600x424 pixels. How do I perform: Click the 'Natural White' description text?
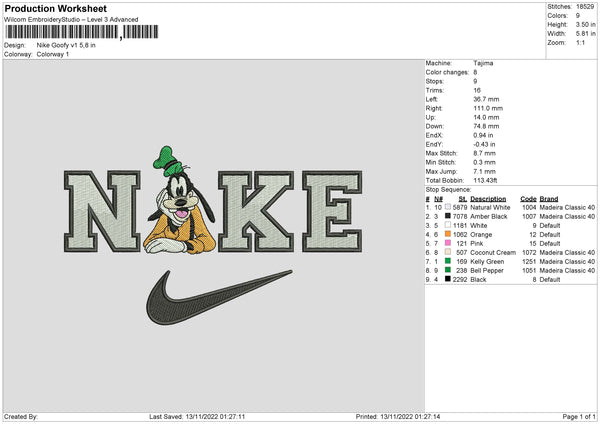pos(490,207)
